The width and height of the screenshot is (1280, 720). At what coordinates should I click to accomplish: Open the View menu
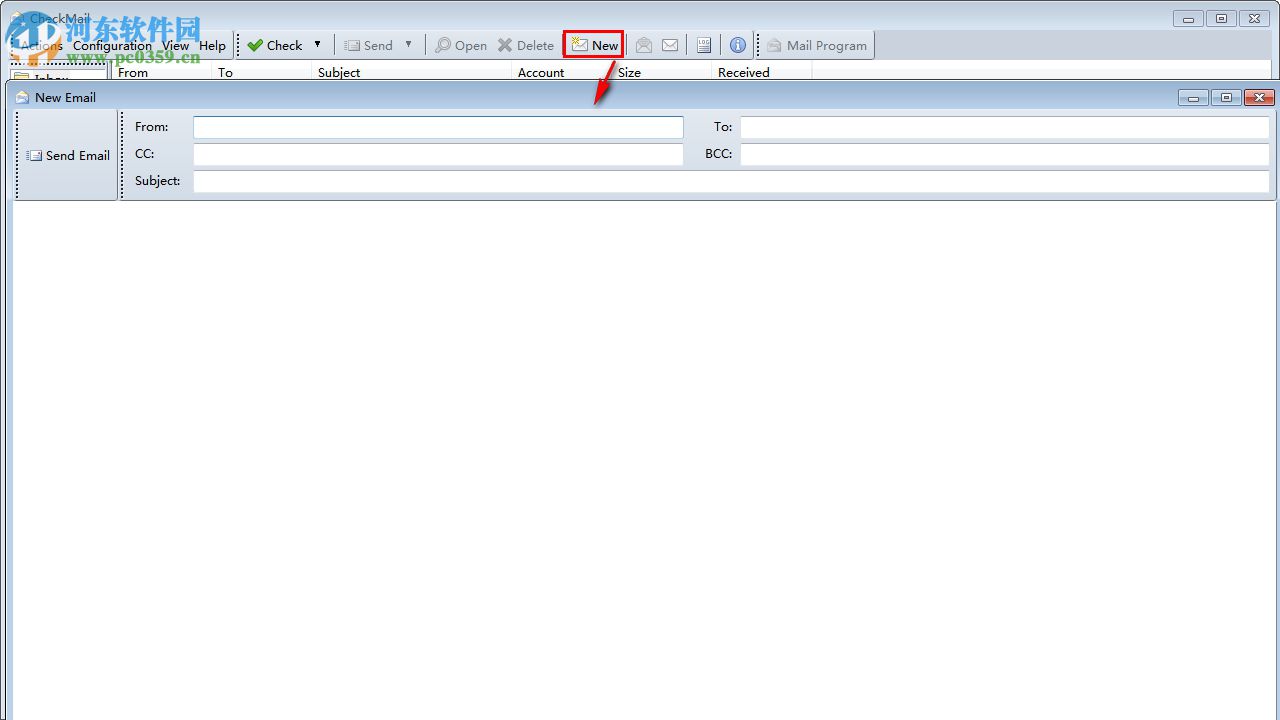175,45
